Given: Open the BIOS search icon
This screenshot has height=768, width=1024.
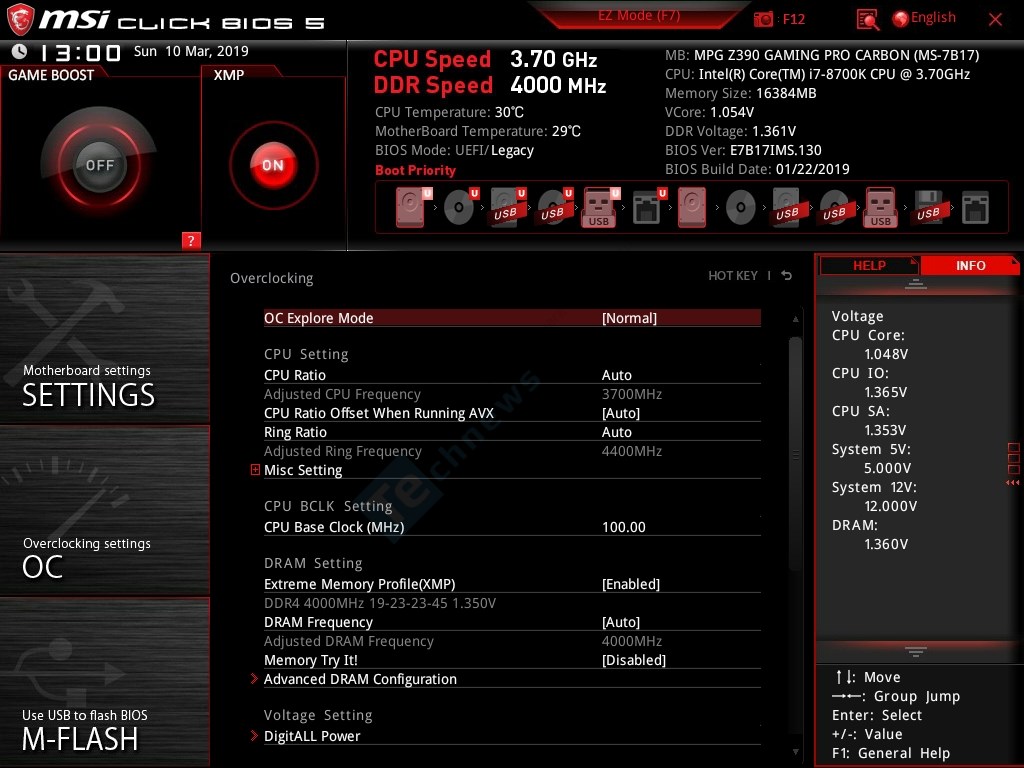Looking at the screenshot, I should (x=868, y=19).
